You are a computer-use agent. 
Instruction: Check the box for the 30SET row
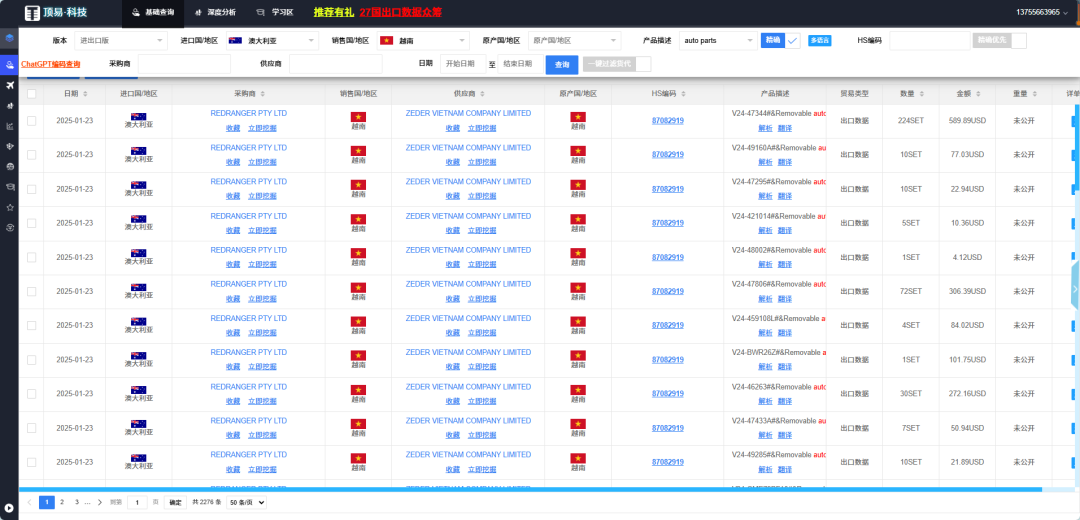(x=31, y=394)
